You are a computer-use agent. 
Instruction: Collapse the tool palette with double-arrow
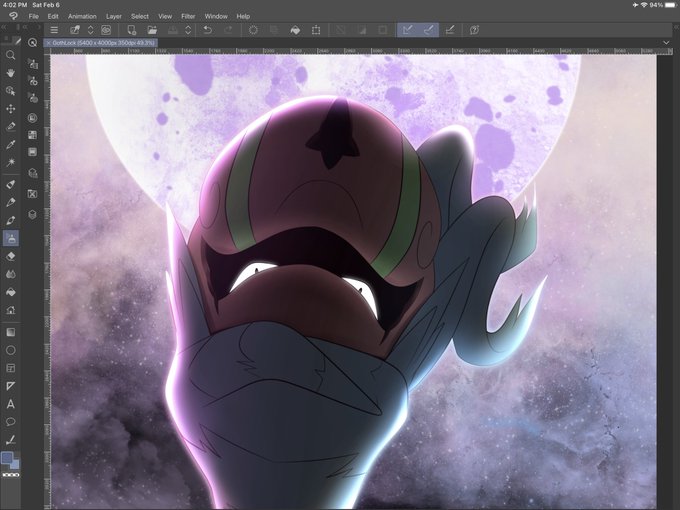point(4,27)
